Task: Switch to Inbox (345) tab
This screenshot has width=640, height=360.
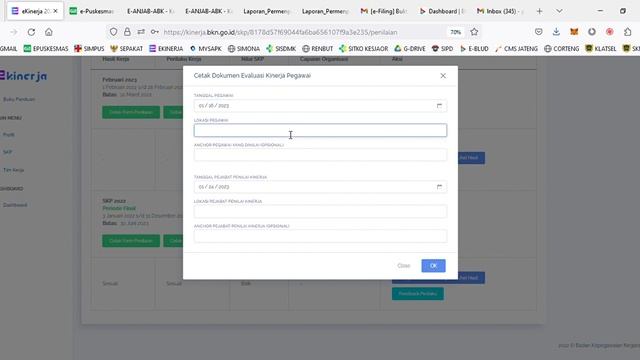Action: (500, 11)
